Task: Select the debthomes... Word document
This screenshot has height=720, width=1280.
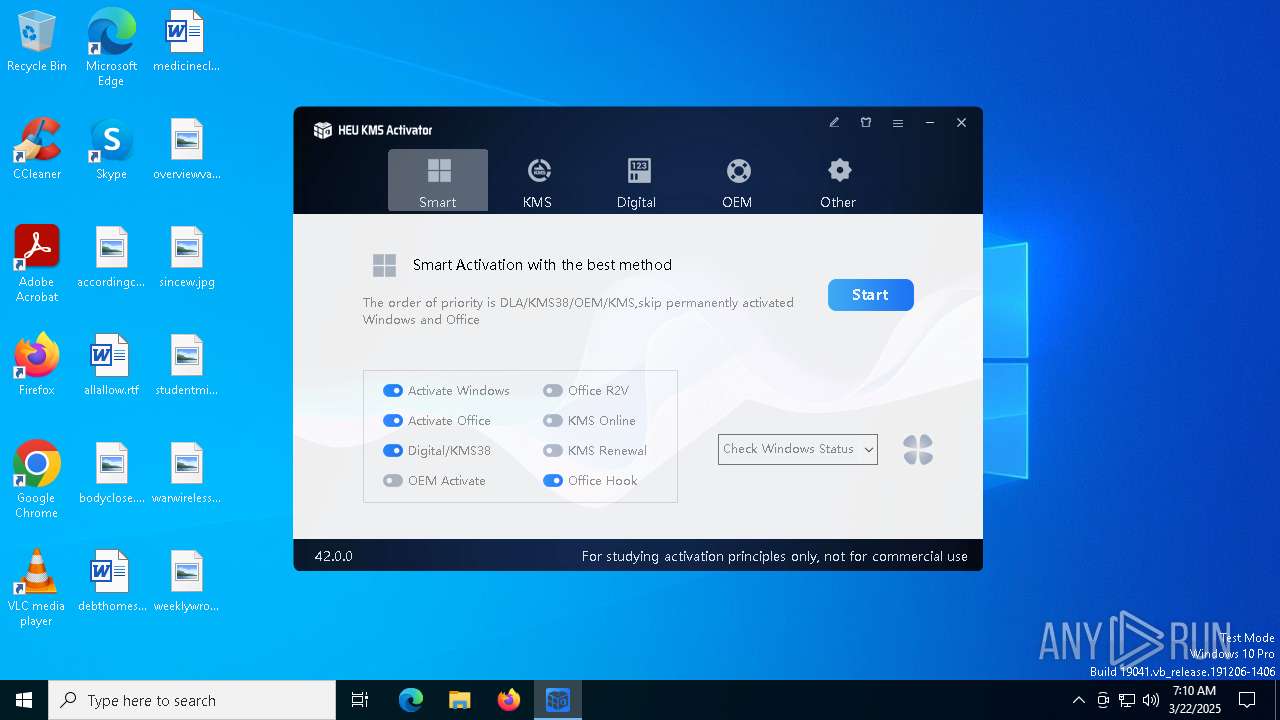Action: click(111, 581)
